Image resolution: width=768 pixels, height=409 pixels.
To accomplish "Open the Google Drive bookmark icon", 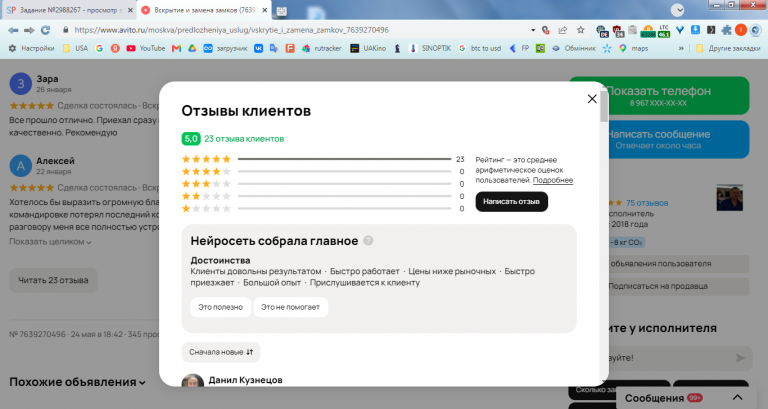I will click(x=192, y=48).
